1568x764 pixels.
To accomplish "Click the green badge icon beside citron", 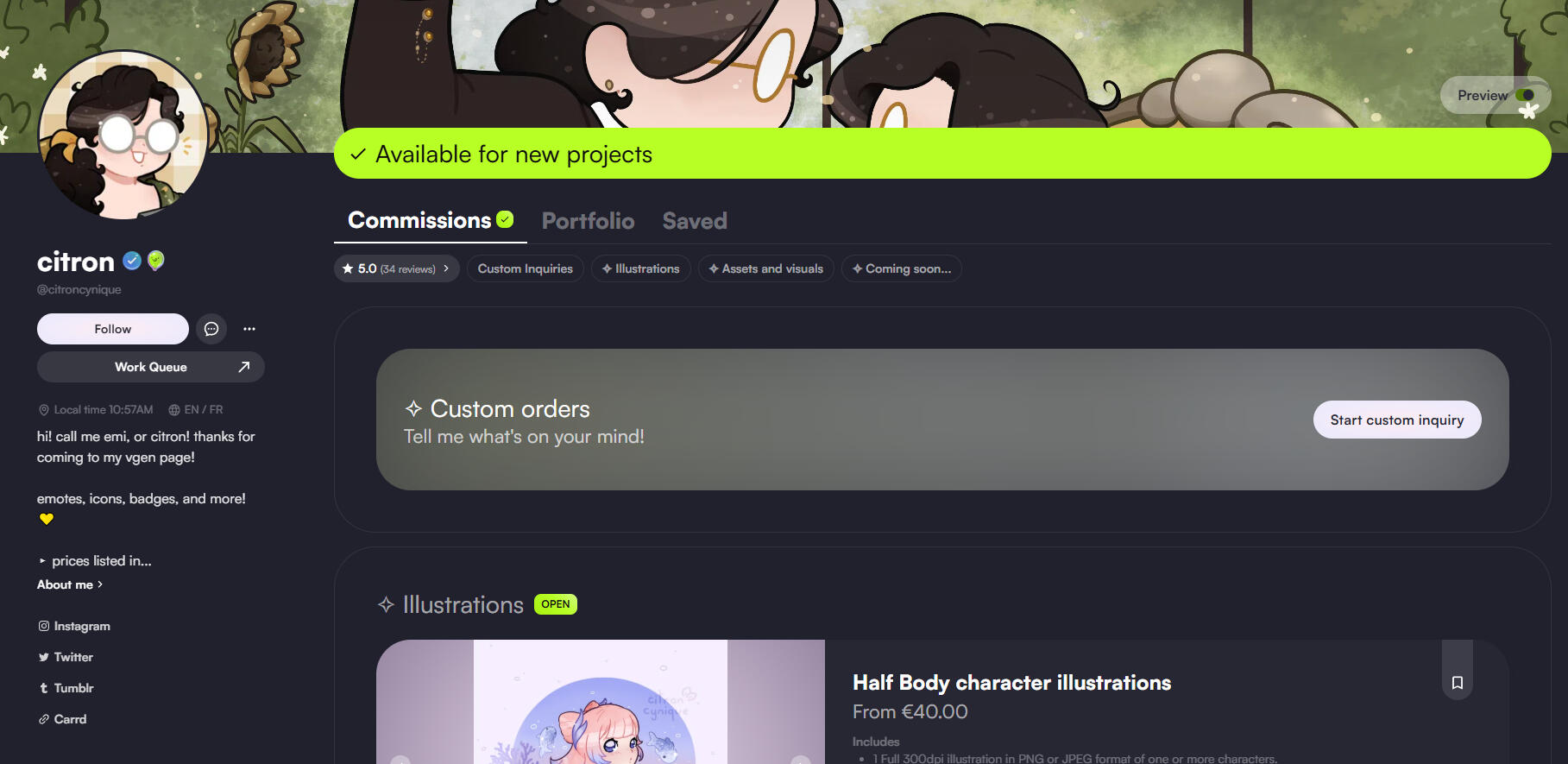I will 156,261.
